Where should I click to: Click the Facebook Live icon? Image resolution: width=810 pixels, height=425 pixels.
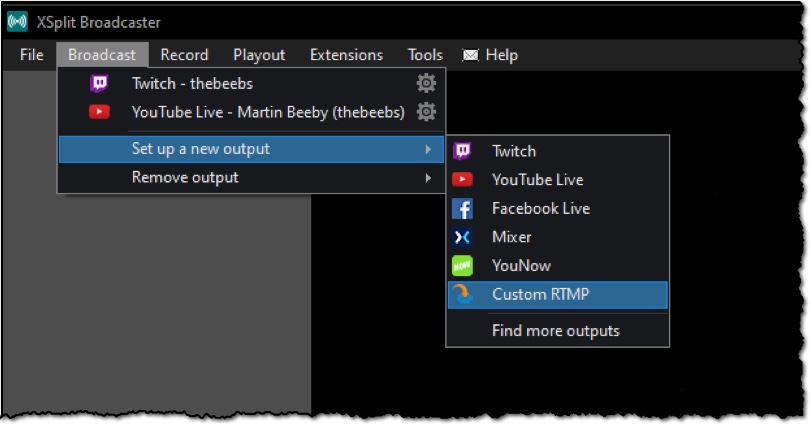tap(462, 209)
